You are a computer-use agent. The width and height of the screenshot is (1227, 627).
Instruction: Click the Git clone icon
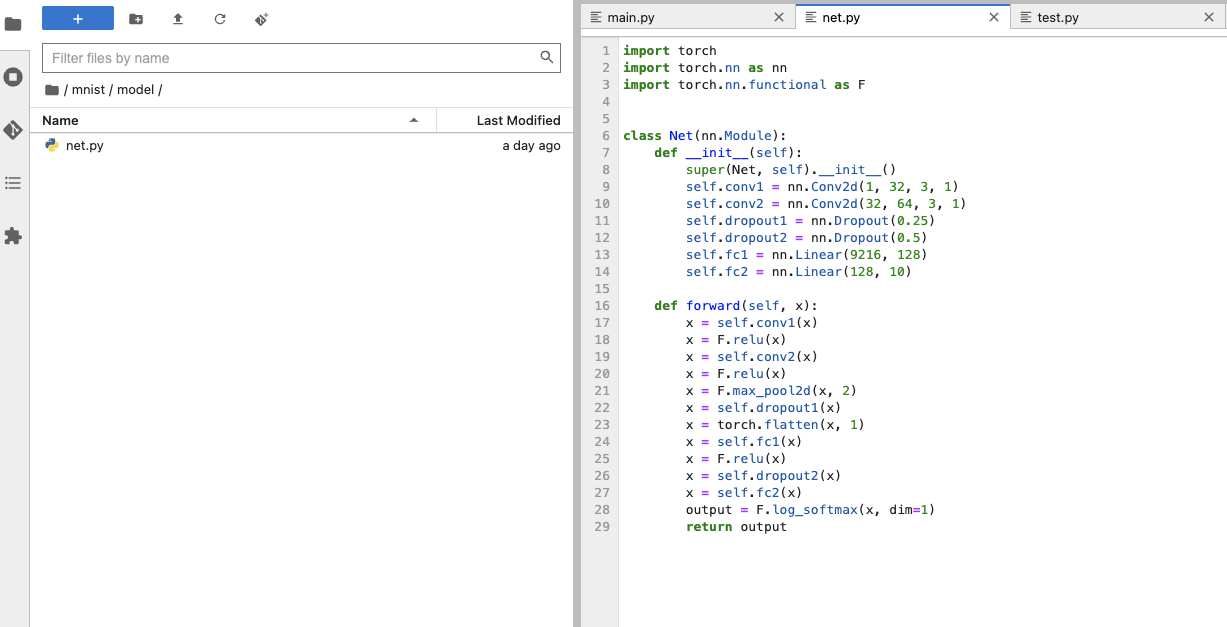click(x=262, y=19)
